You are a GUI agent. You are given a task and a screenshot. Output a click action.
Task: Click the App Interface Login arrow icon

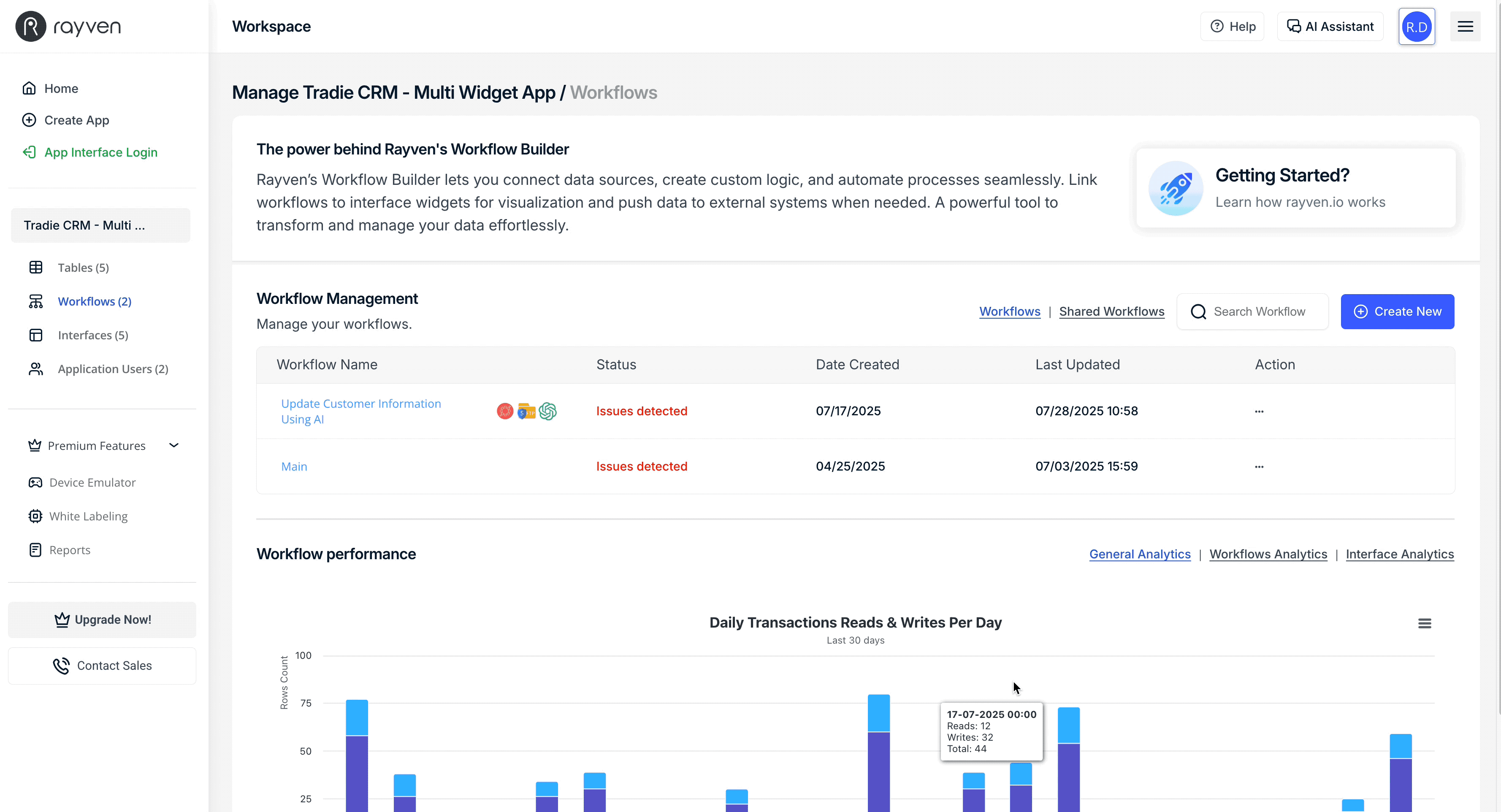(x=29, y=152)
